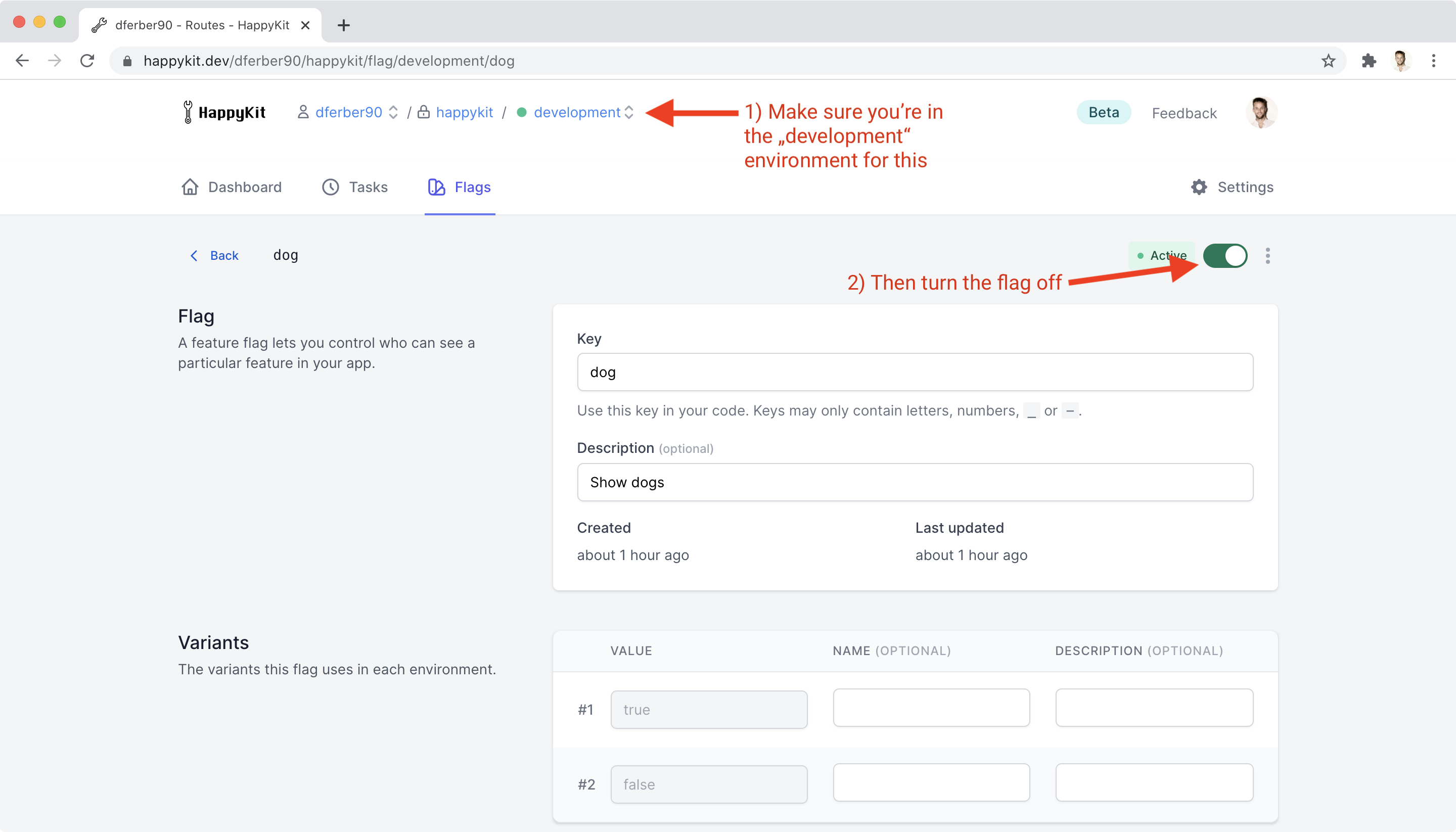Open the happykit project link
The image size is (1456, 832).
click(x=464, y=112)
